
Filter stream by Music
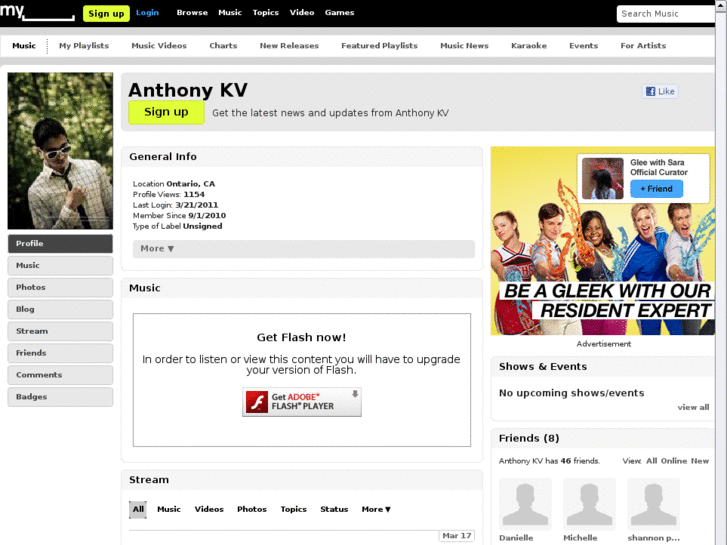169,509
